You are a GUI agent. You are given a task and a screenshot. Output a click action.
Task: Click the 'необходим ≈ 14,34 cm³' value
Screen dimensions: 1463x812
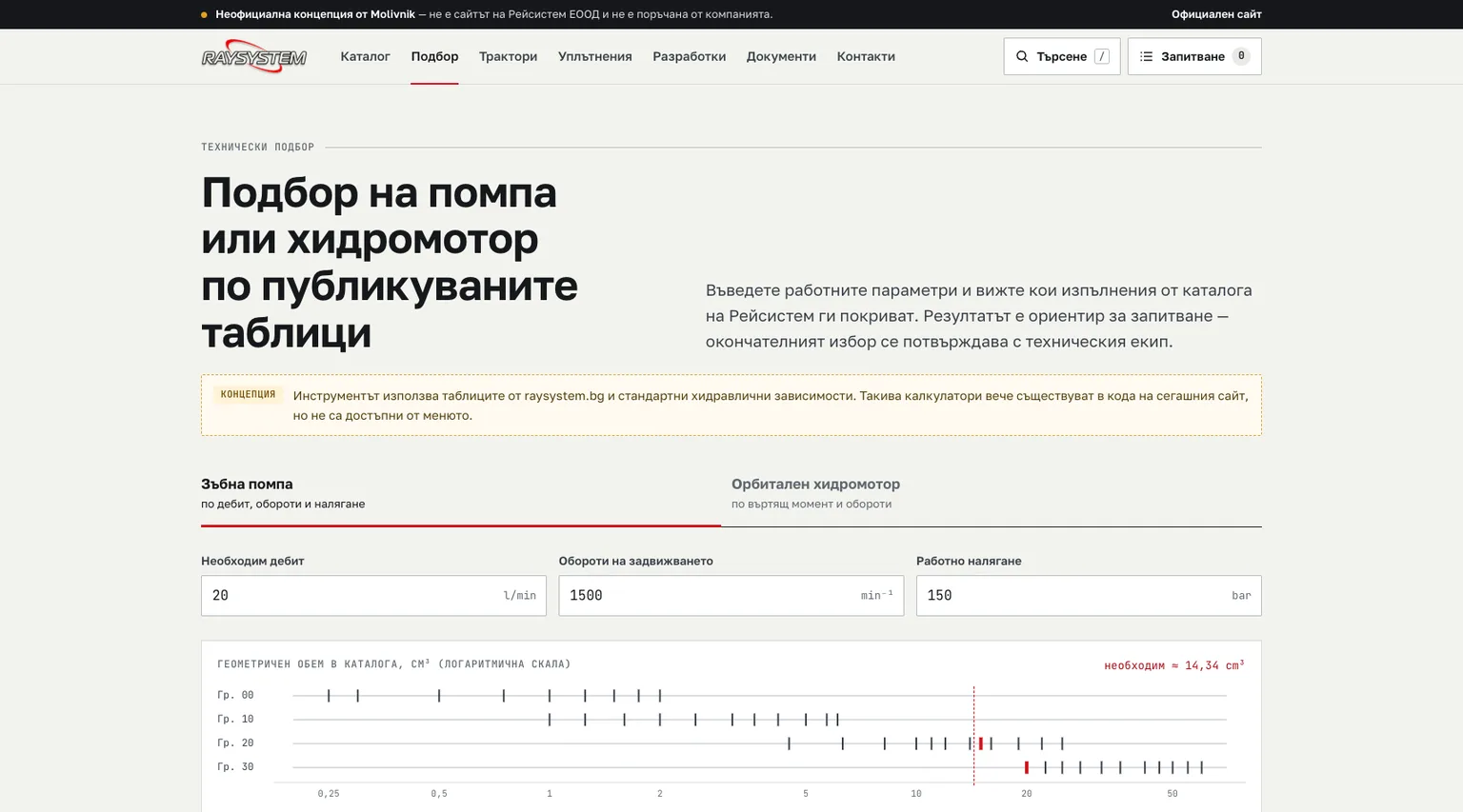(x=1173, y=664)
